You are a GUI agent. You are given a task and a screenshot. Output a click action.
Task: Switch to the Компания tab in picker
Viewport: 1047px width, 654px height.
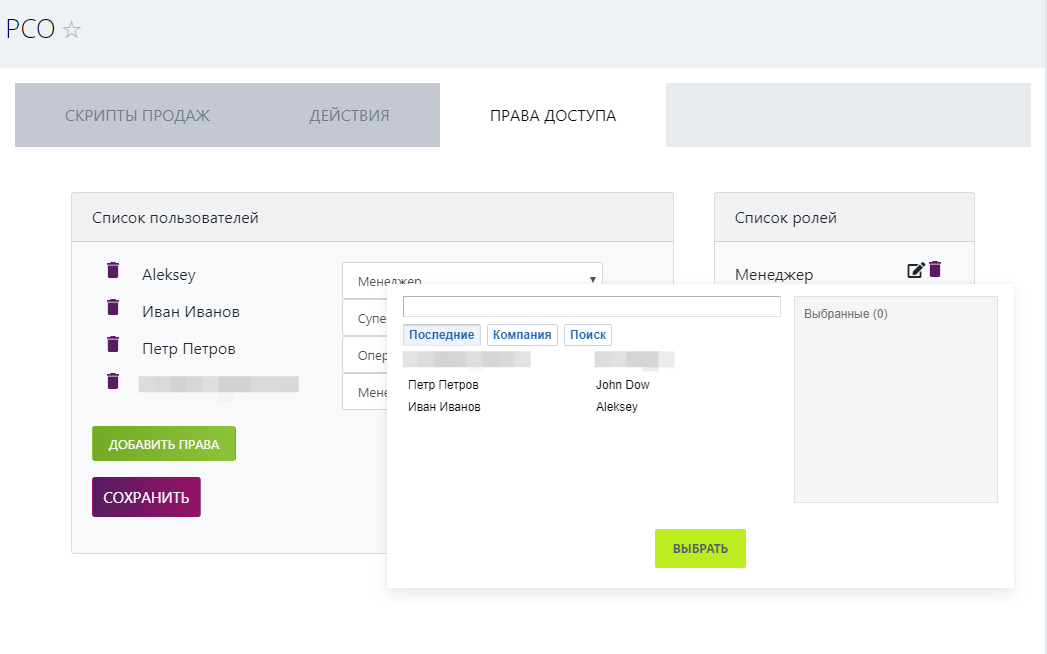522,335
